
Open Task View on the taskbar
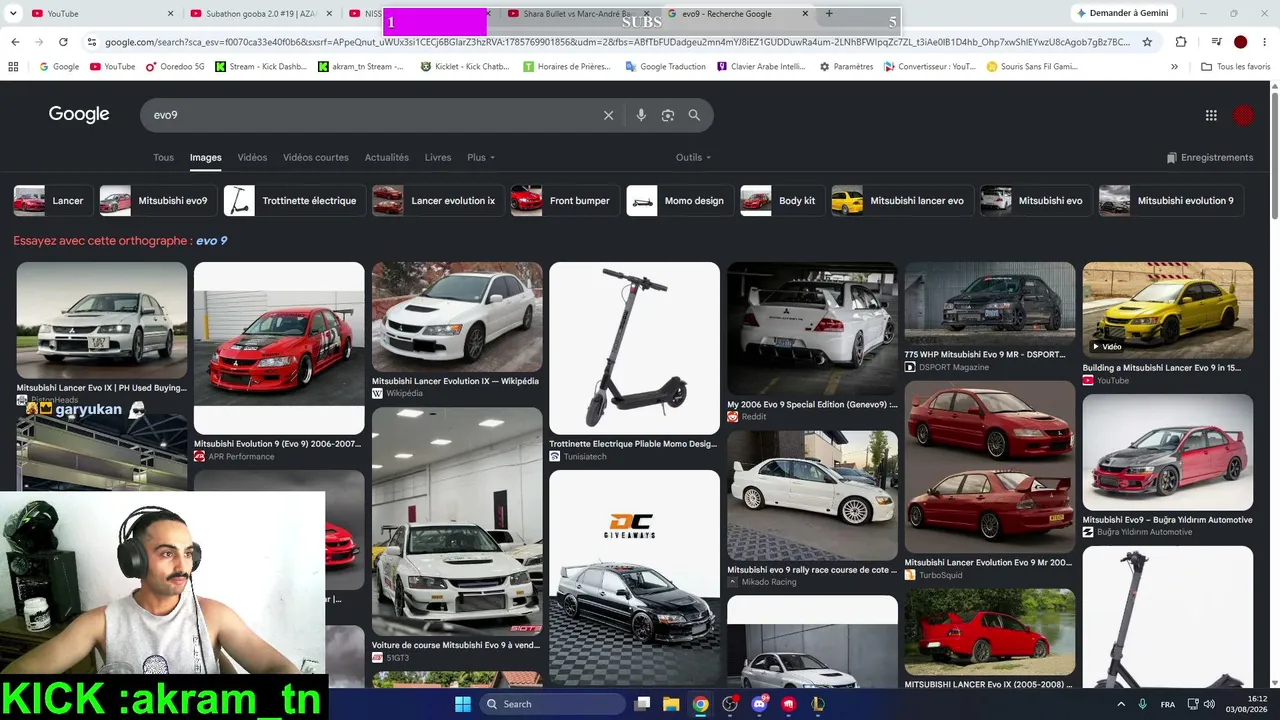tap(643, 704)
